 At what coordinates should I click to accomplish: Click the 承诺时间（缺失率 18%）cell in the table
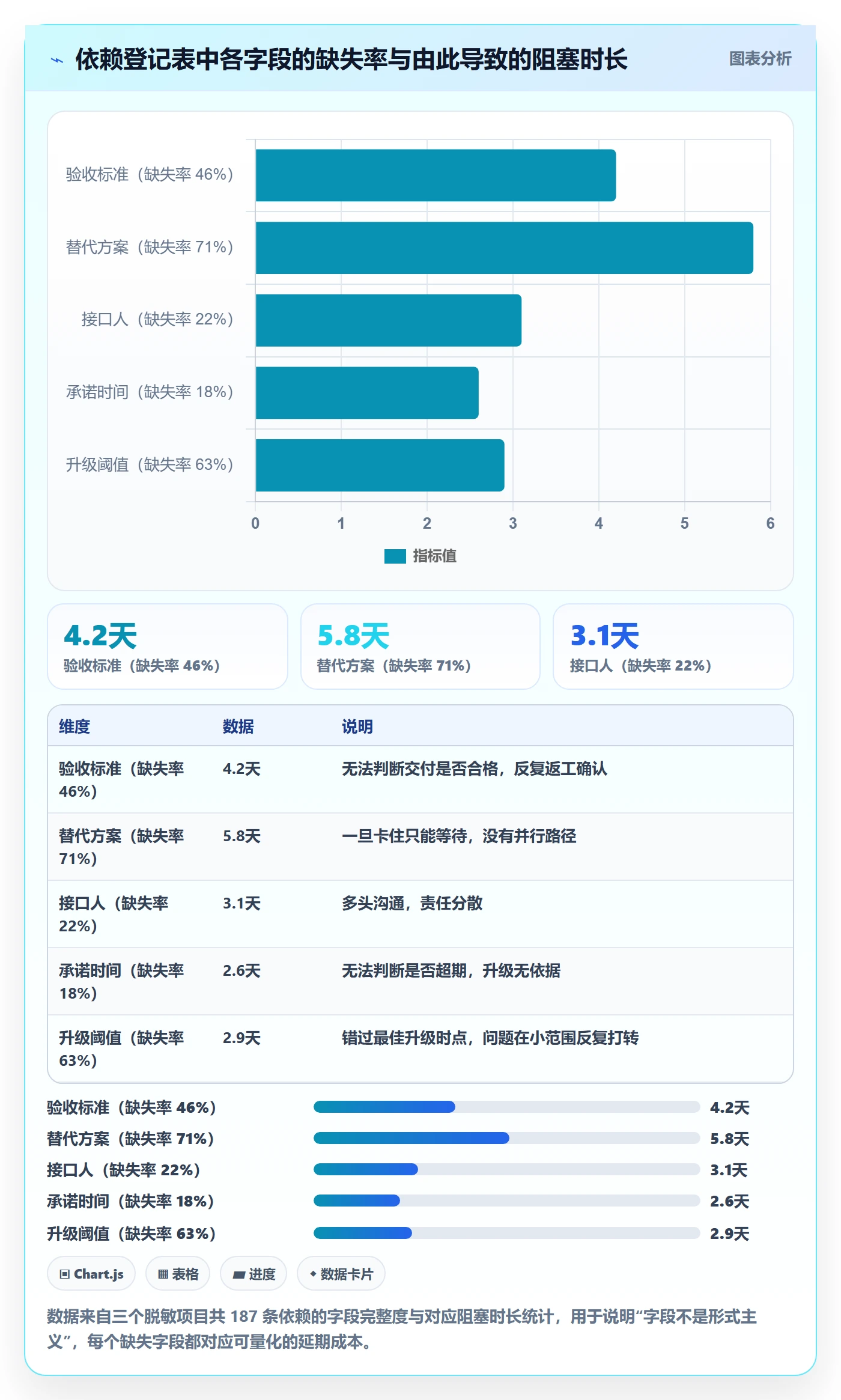[x=121, y=981]
